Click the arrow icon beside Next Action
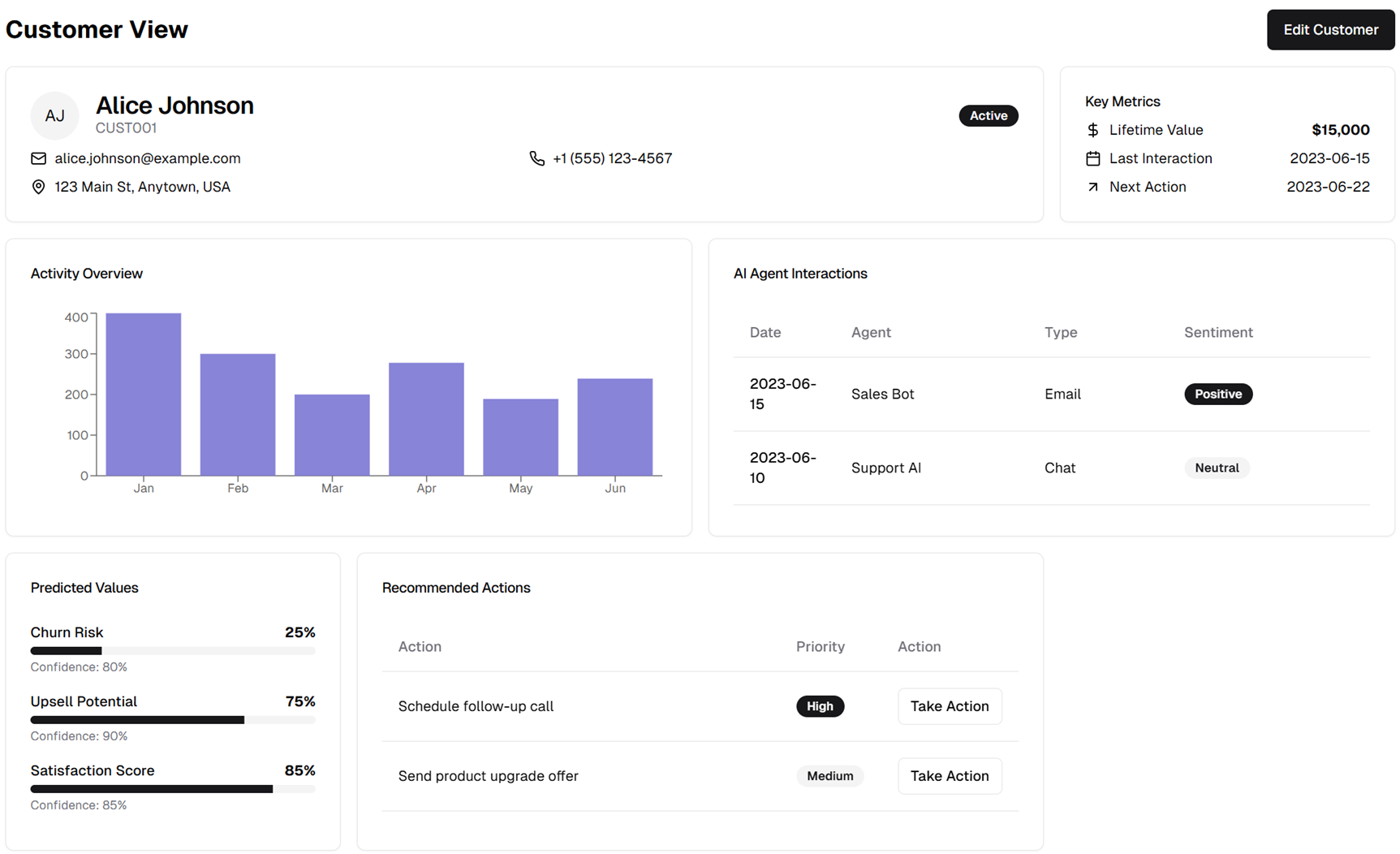Screen dimensions: 1400x854 click(x=1092, y=187)
